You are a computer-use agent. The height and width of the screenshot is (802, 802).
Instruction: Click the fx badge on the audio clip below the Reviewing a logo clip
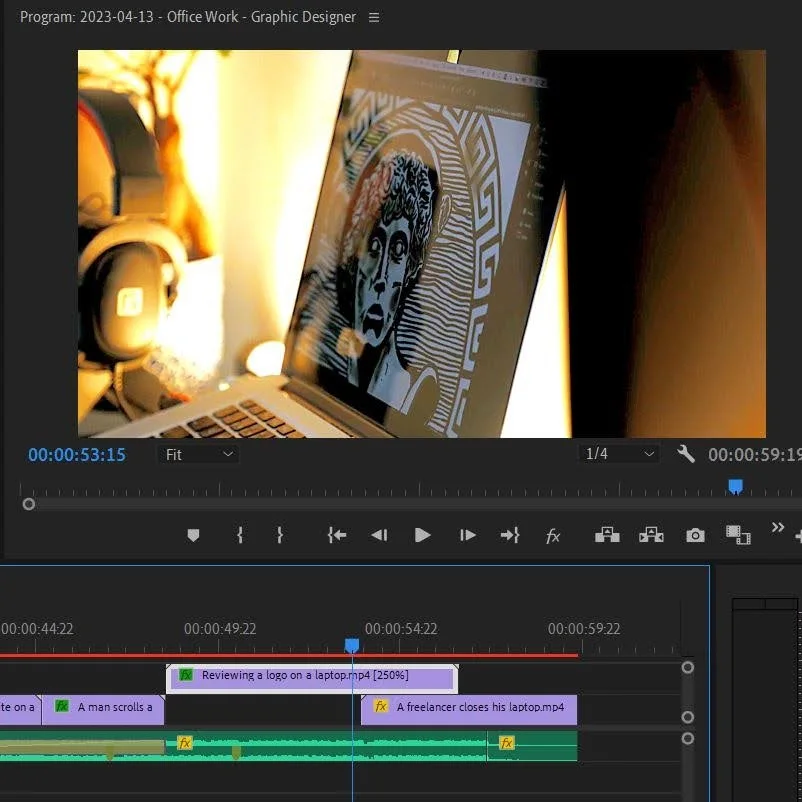185,743
